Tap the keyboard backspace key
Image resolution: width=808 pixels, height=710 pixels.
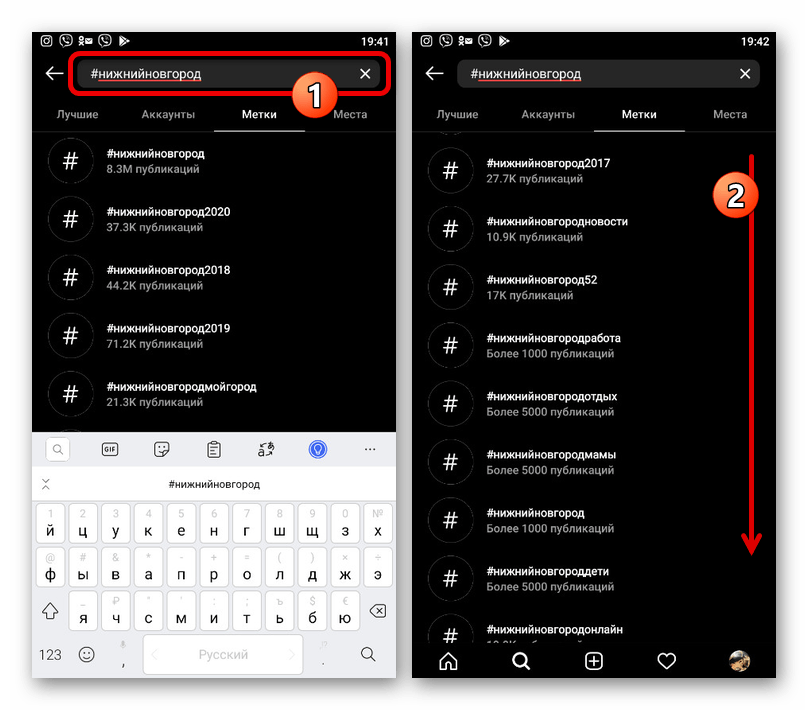click(x=378, y=611)
